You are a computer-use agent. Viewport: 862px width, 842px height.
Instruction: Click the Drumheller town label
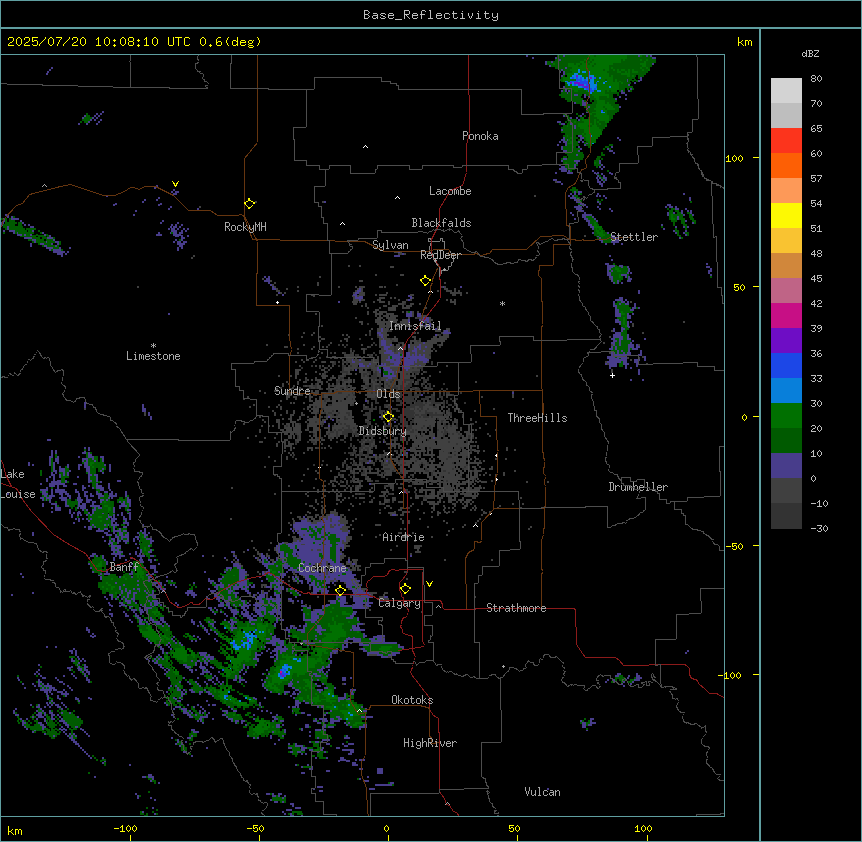coord(638,487)
